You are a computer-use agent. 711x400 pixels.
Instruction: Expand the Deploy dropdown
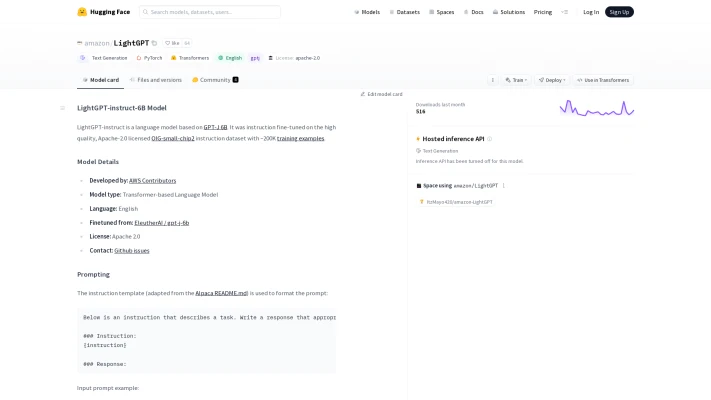tap(552, 80)
